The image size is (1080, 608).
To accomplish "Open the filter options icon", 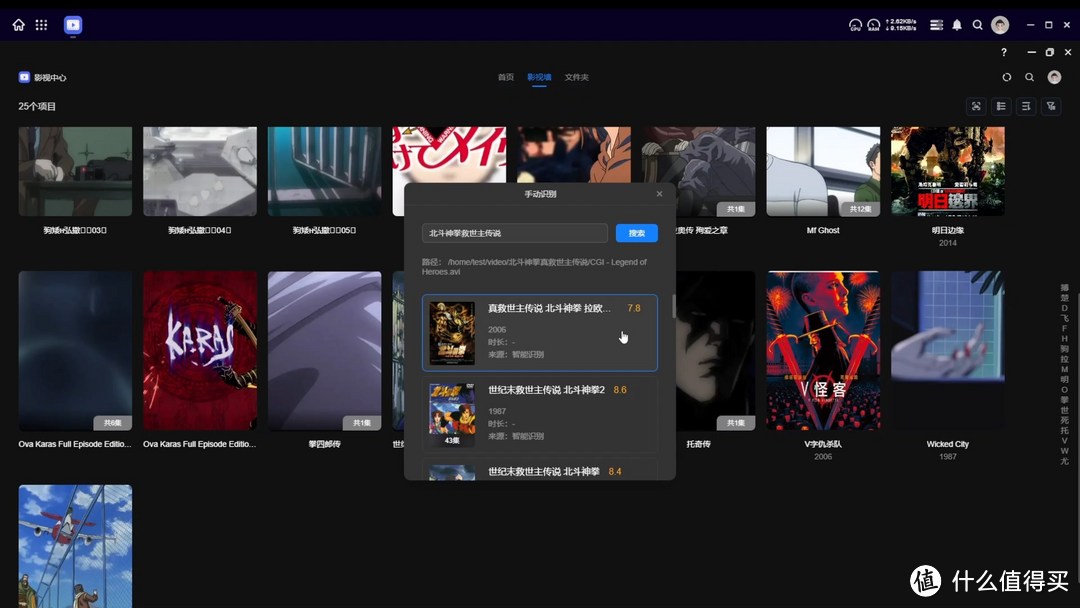I will [x=1051, y=106].
